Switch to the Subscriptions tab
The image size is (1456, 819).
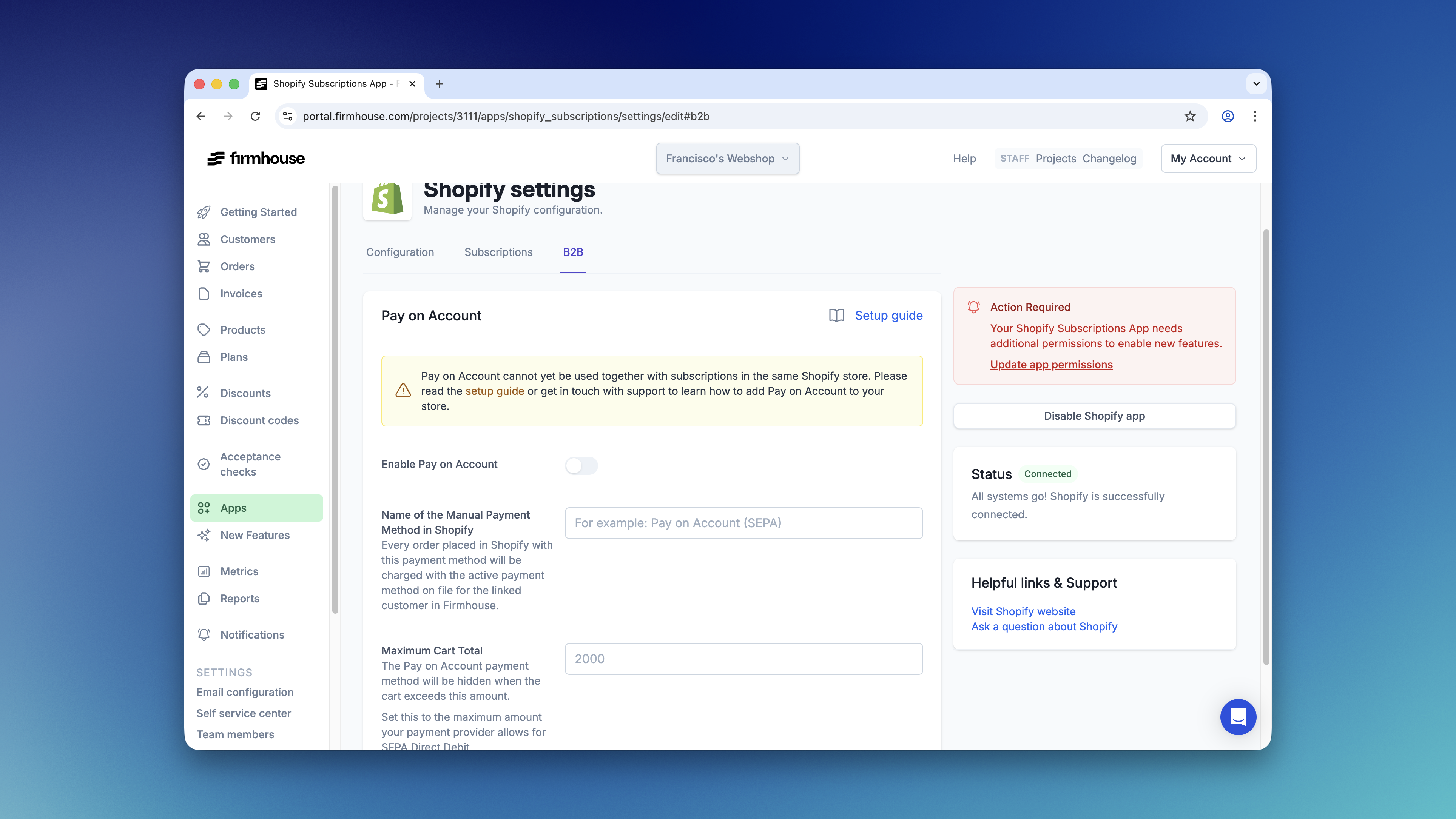[498, 252]
